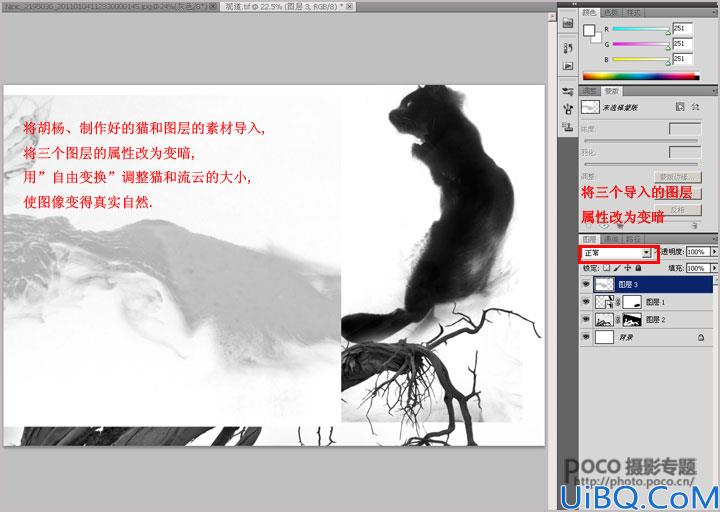Pick a color from the spectrum ramp
Viewport: 720px width, 512px height.
(641, 77)
